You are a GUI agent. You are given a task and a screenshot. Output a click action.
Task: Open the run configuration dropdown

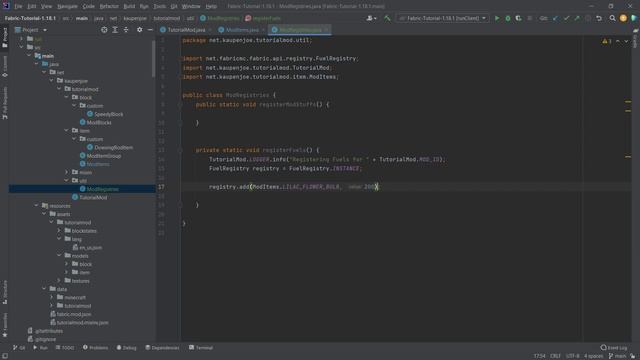point(443,18)
